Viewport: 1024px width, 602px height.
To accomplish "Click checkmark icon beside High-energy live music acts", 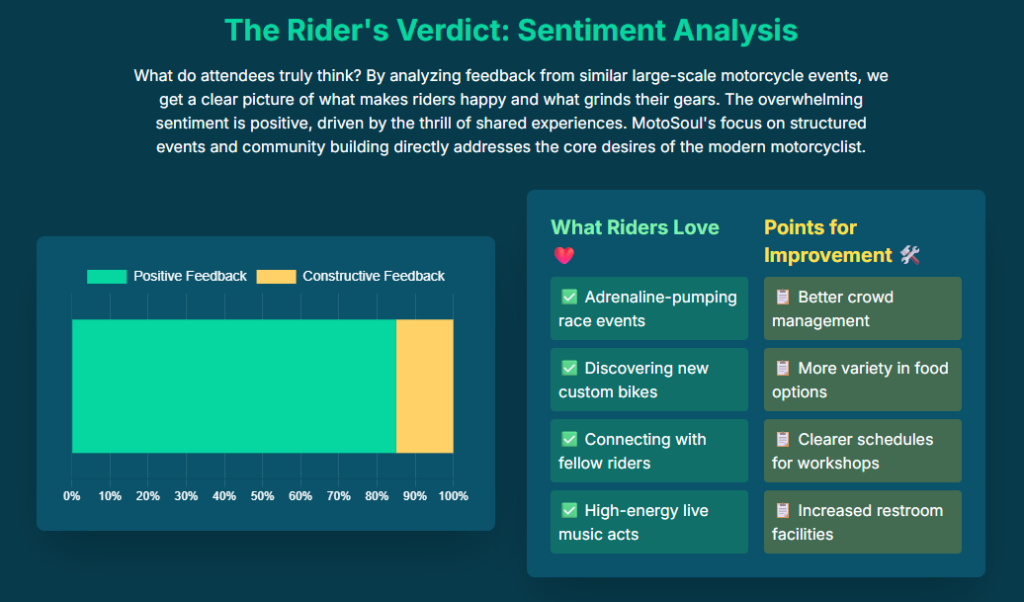I will coord(569,510).
